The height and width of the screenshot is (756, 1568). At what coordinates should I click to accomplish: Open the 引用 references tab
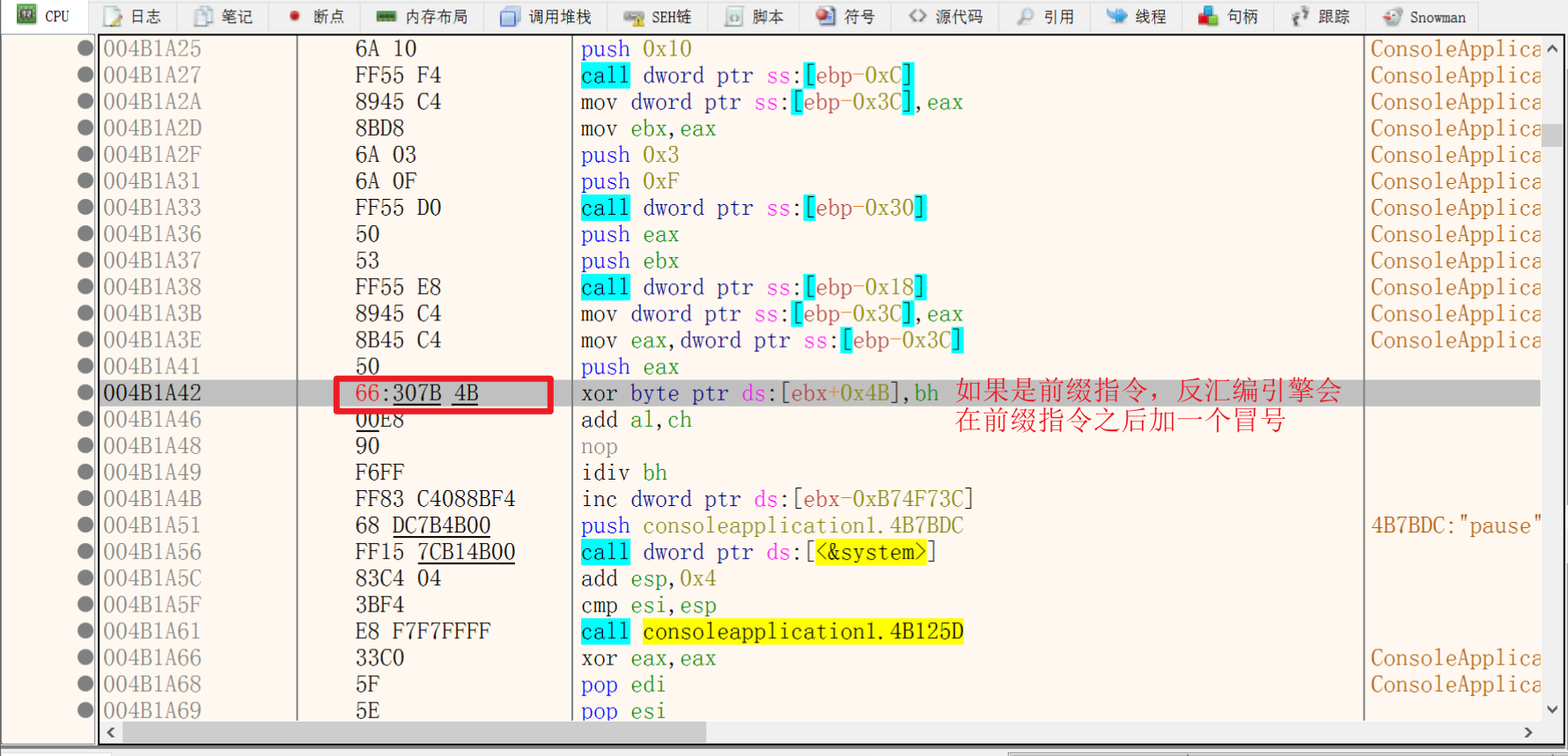(1045, 17)
